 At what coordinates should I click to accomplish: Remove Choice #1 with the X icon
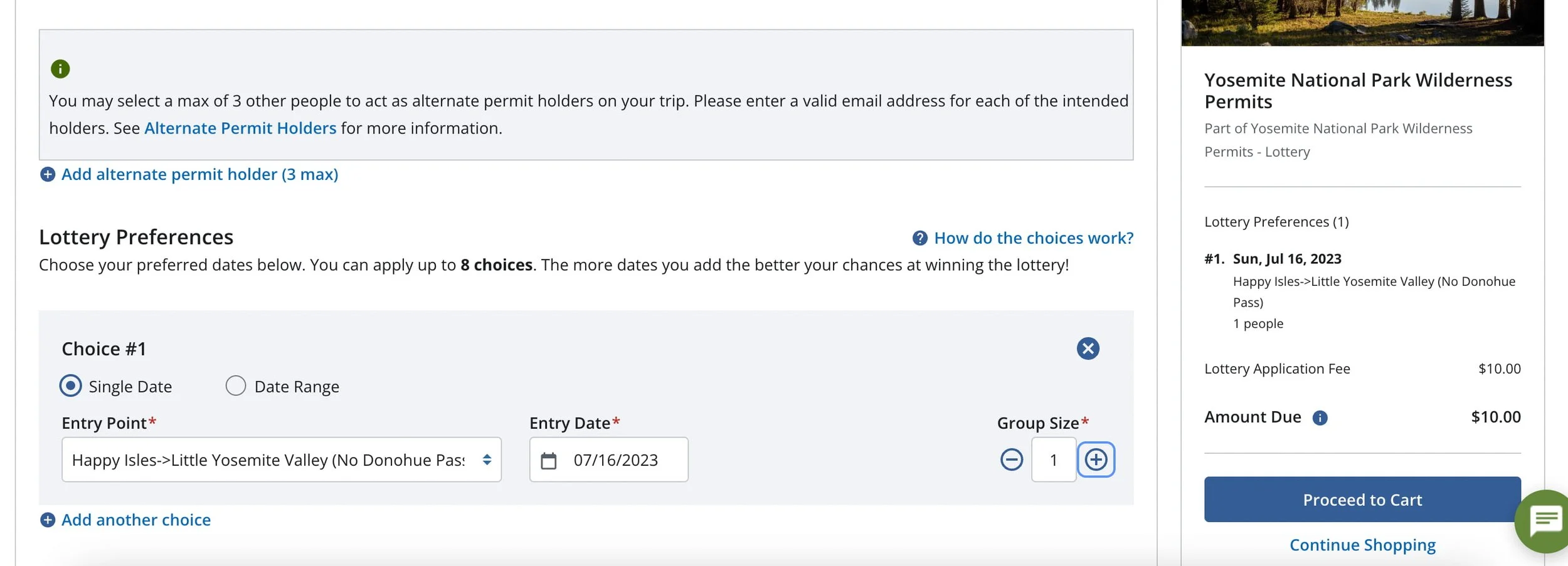pyautogui.click(x=1088, y=349)
